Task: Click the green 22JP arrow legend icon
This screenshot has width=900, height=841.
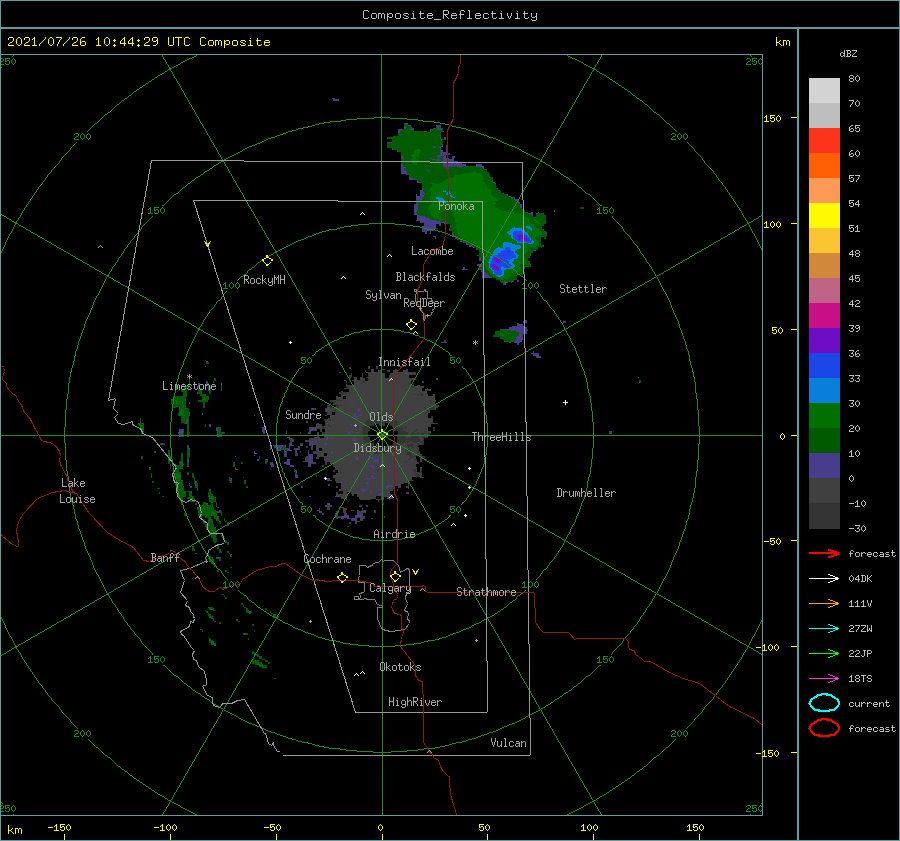Action: pyautogui.click(x=824, y=653)
